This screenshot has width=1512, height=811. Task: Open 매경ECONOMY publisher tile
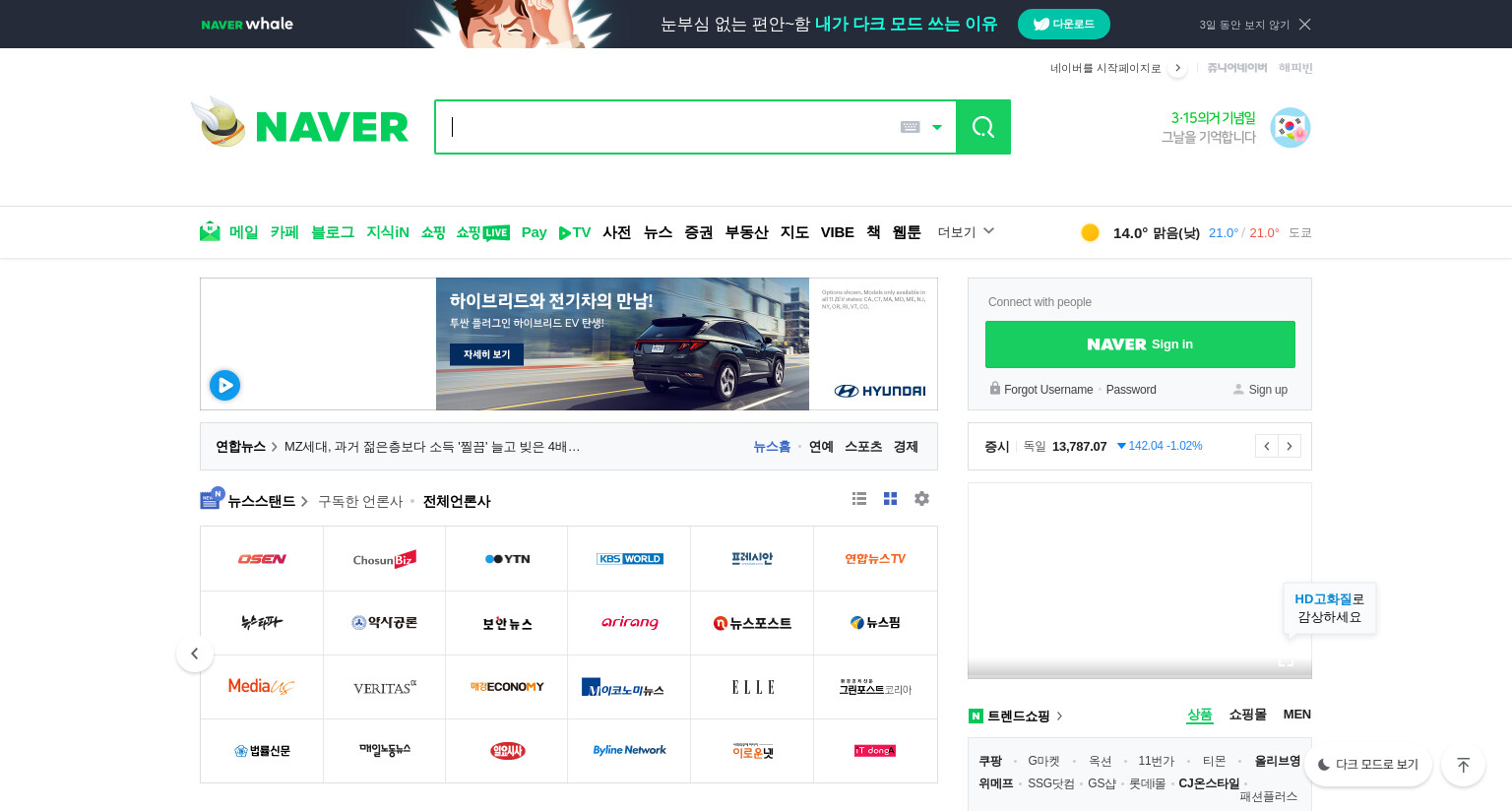tap(507, 687)
